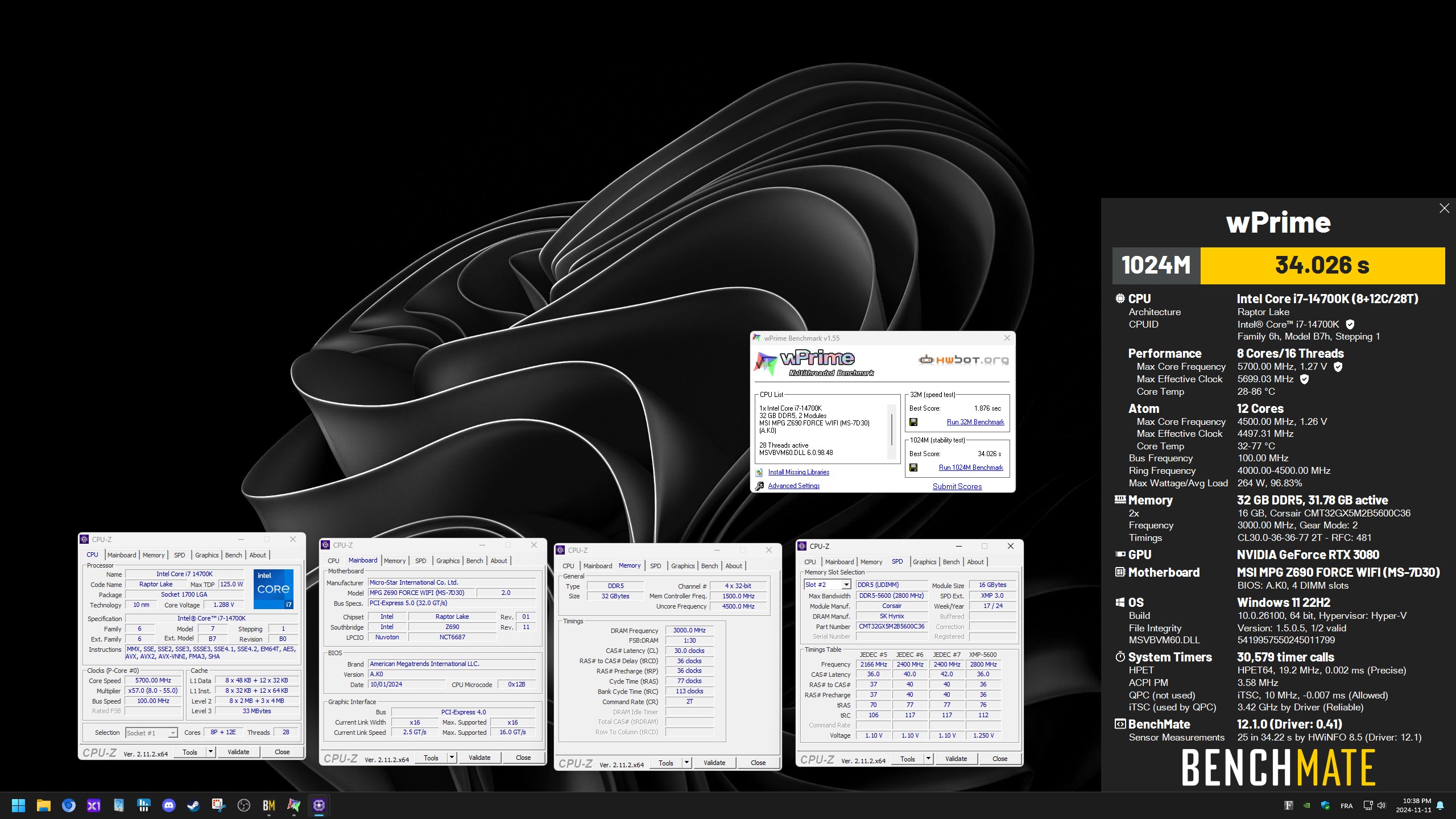1456x819 pixels.
Task: Click the Uncore Frequency 4500.0 MHz value
Action: coord(738,606)
